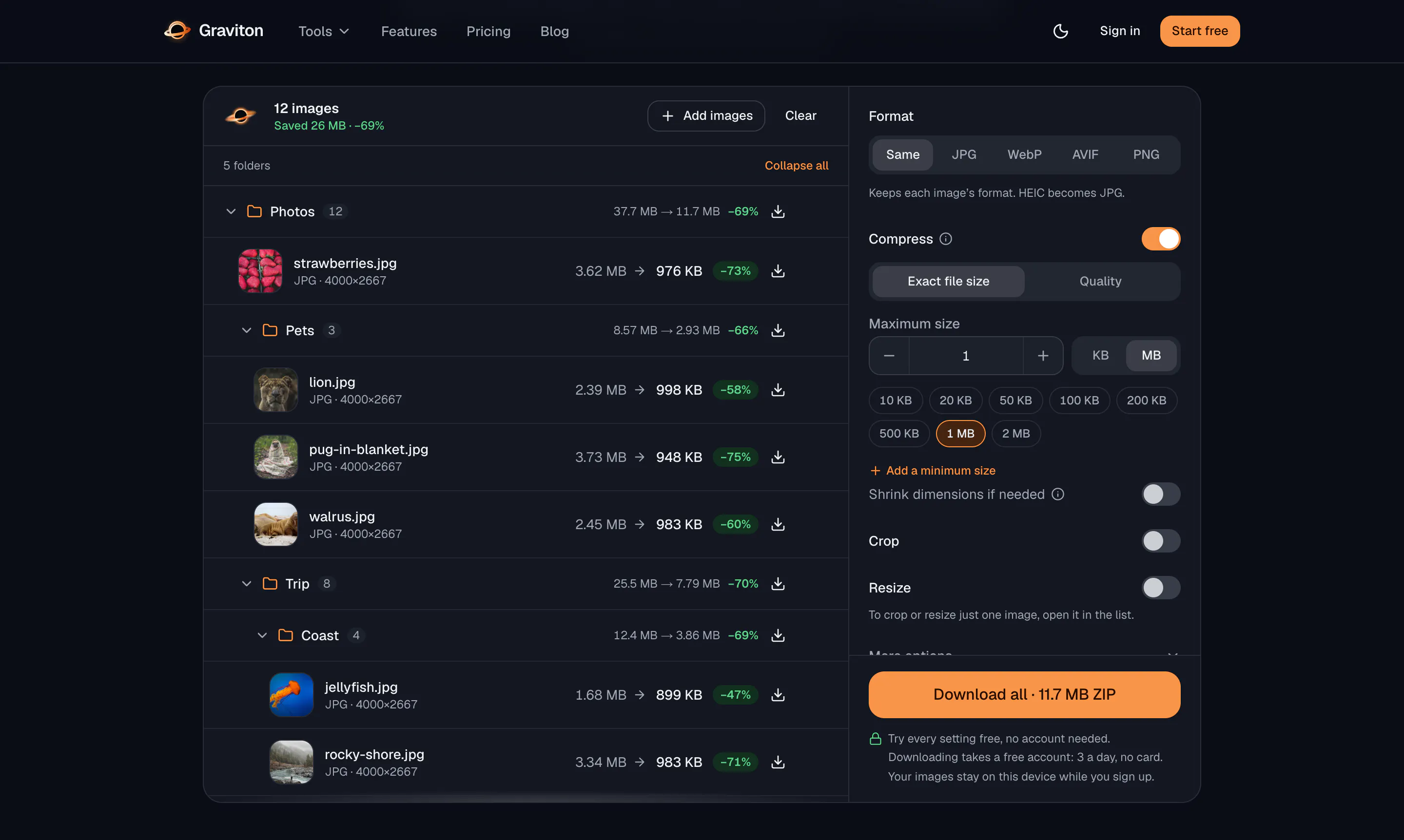Select the 500 KB preset
Viewport: 1404px width, 840px height.
899,434
